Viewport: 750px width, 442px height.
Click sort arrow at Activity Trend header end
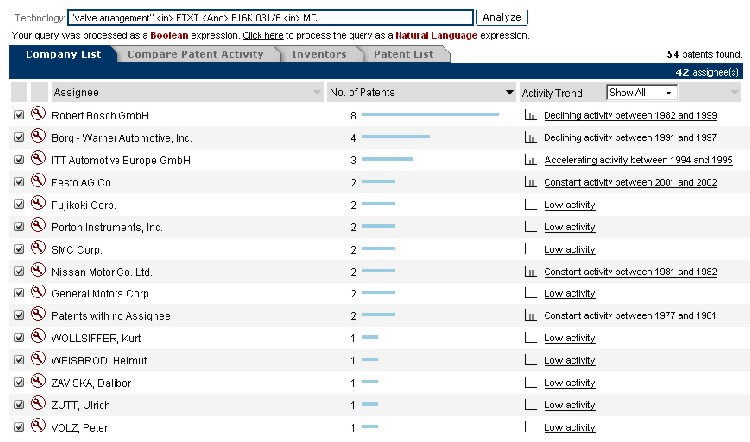point(735,92)
